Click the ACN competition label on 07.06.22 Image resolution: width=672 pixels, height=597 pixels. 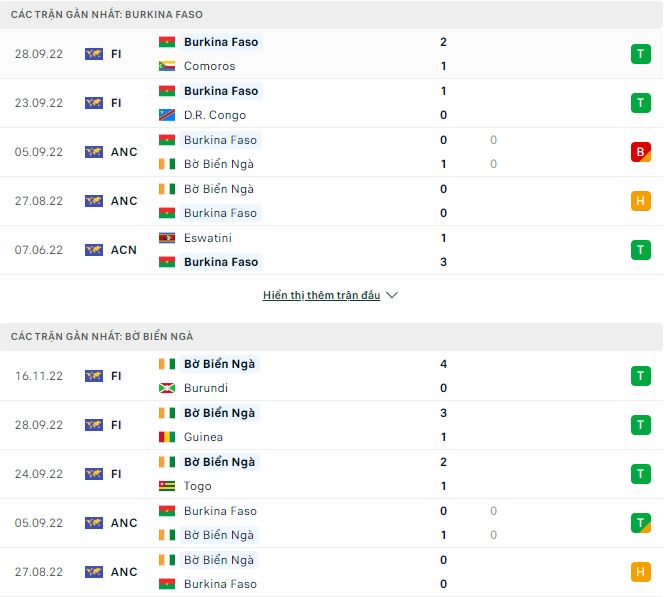pos(124,250)
